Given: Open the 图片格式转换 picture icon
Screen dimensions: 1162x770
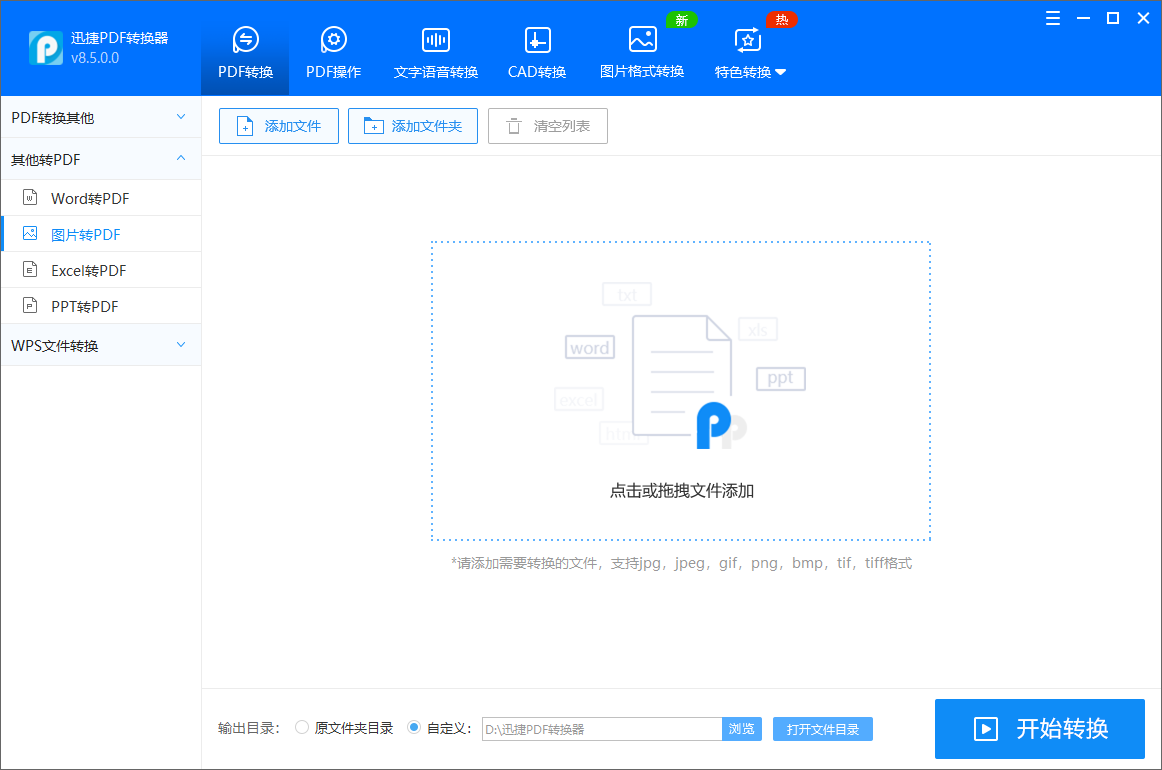Looking at the screenshot, I should point(643,39).
